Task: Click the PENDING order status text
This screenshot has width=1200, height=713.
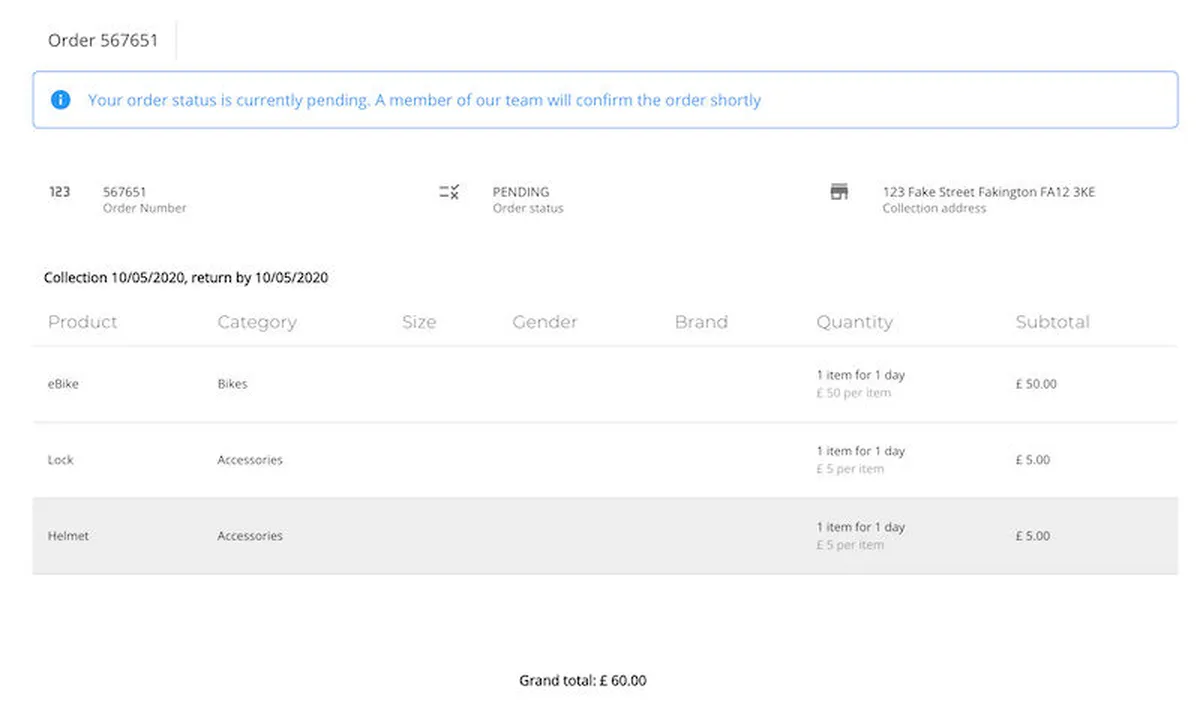Action: click(x=521, y=192)
